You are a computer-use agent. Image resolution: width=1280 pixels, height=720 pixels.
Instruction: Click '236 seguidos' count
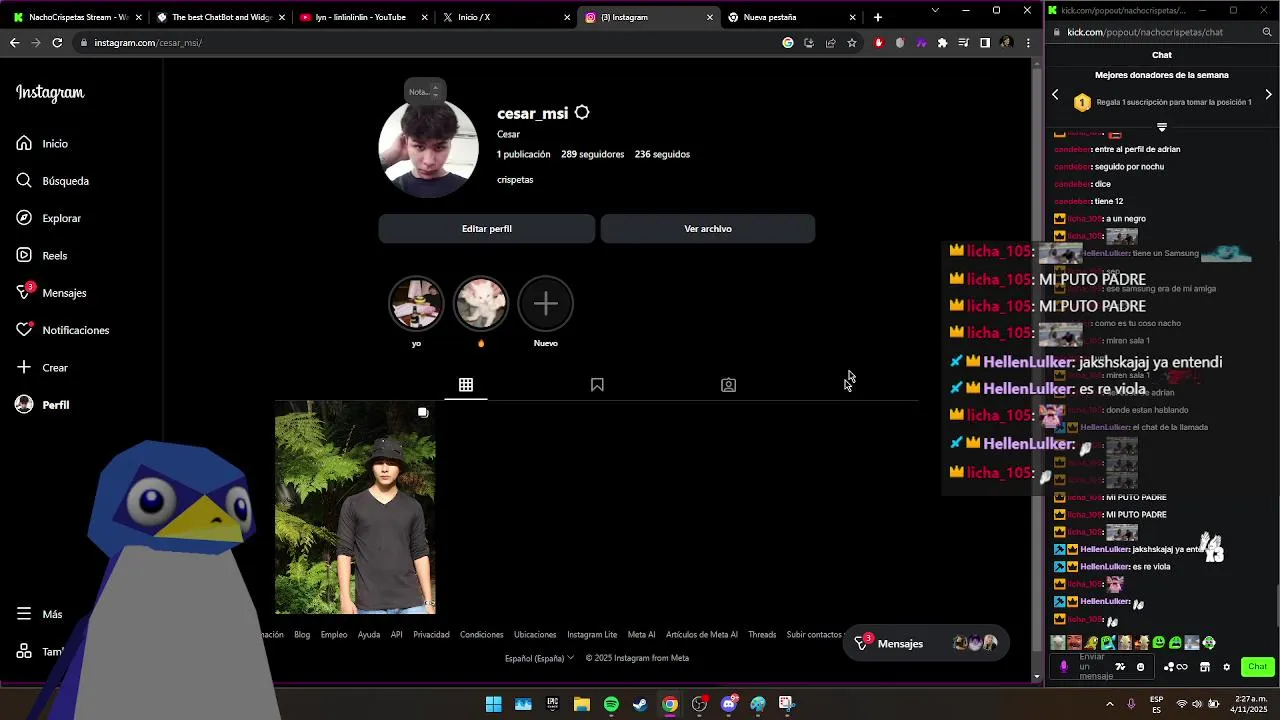tap(662, 154)
